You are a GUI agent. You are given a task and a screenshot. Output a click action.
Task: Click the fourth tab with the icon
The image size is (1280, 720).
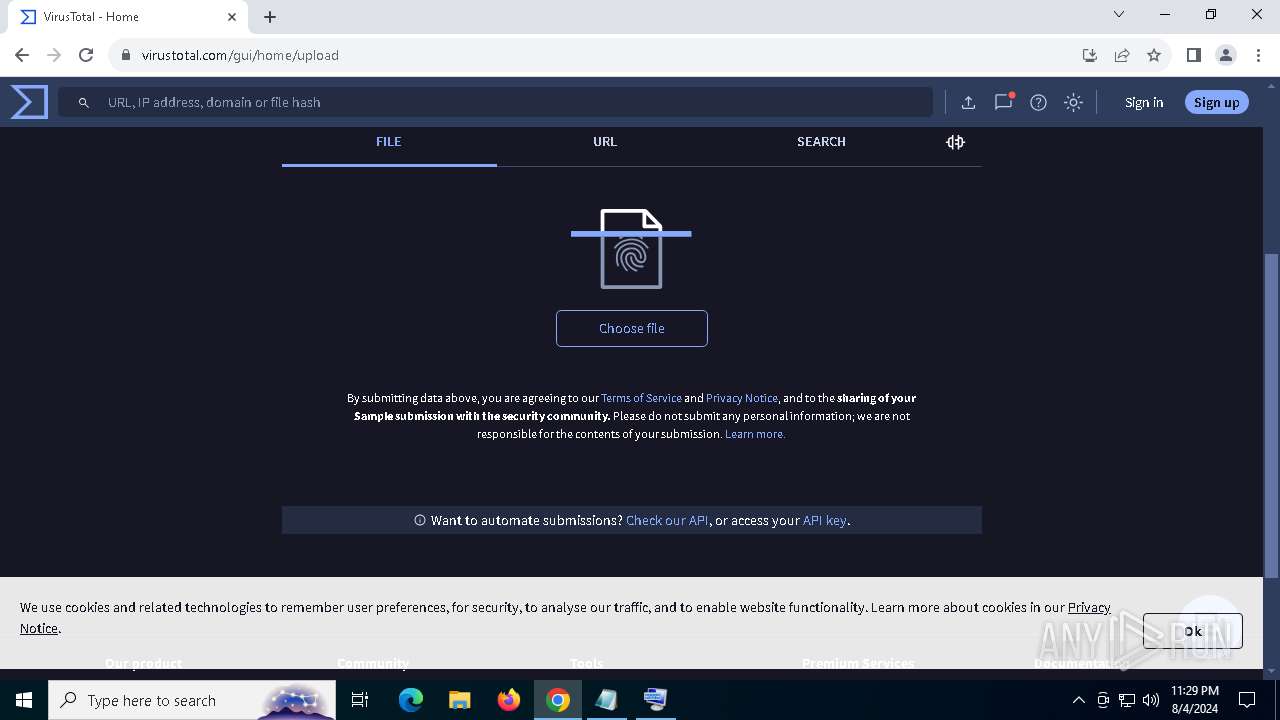tap(955, 142)
